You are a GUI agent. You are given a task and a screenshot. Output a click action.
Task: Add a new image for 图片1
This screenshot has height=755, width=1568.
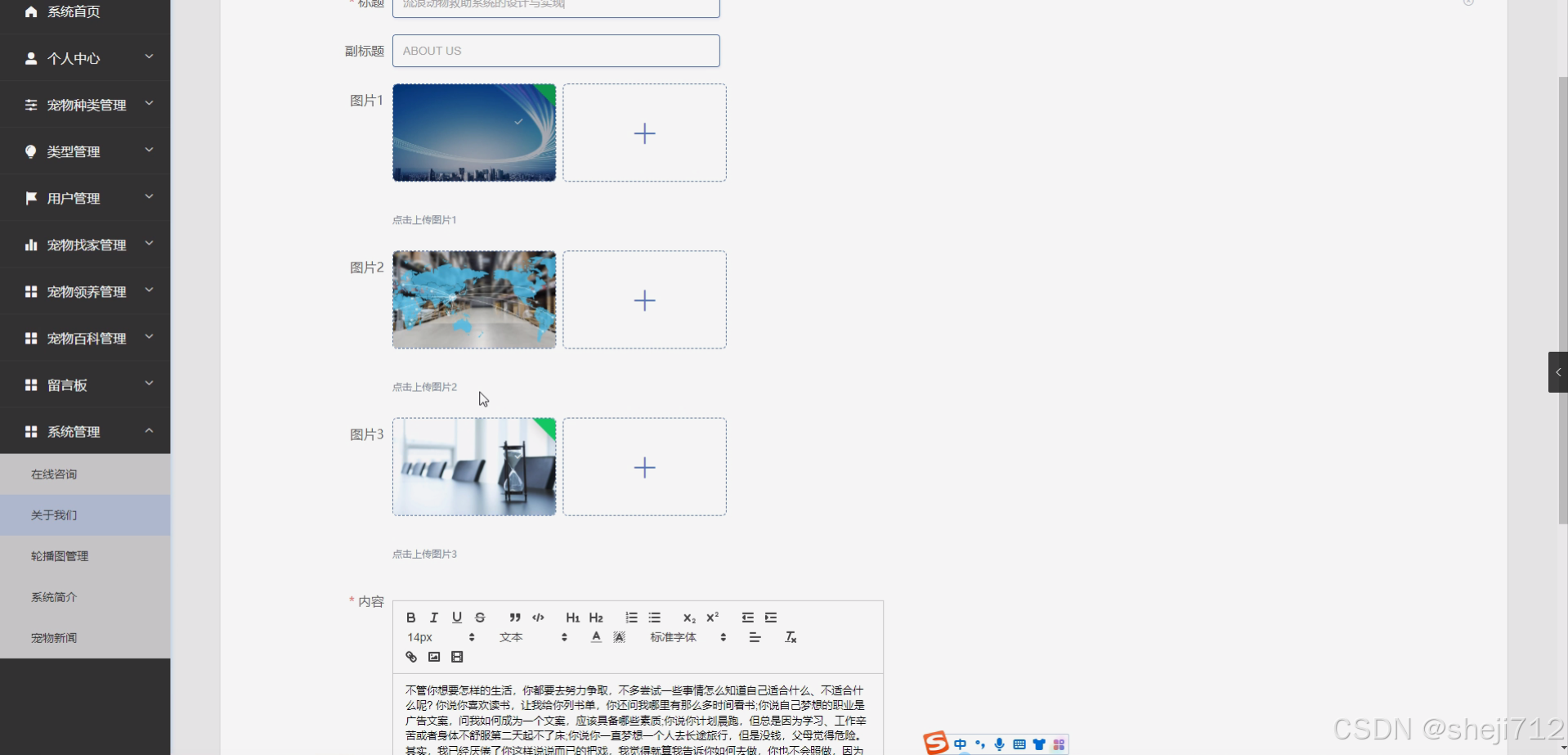point(644,133)
